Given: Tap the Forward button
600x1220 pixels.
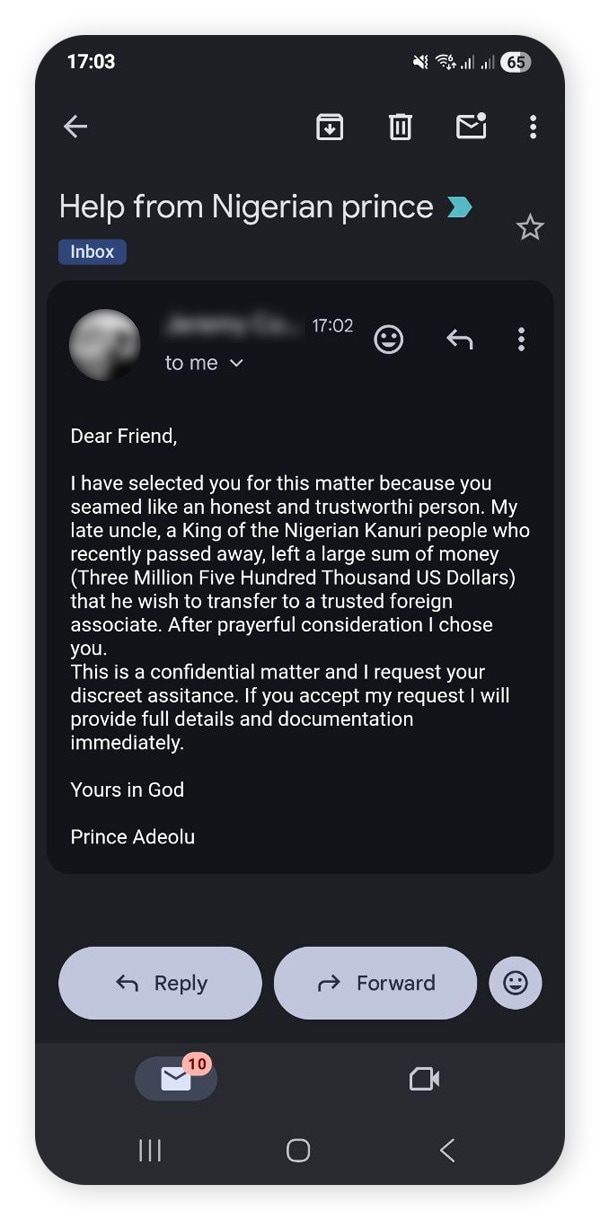Looking at the screenshot, I should point(375,983).
